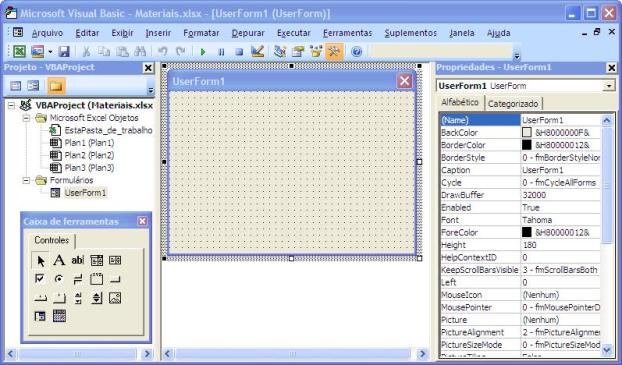622x365 pixels.
Task: Open Properties Window from toolbar icon
Action: 298,51
